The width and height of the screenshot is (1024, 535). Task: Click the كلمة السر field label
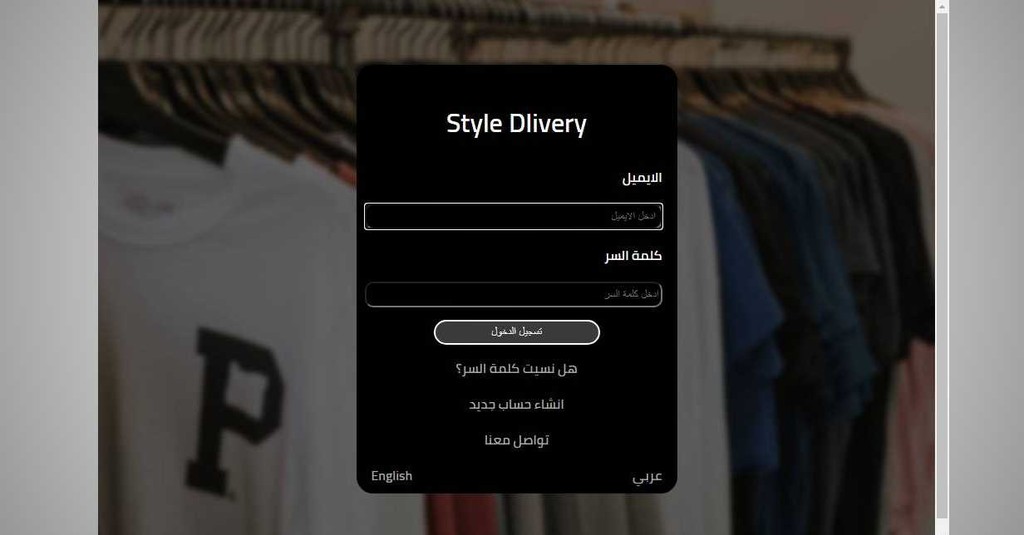click(633, 255)
